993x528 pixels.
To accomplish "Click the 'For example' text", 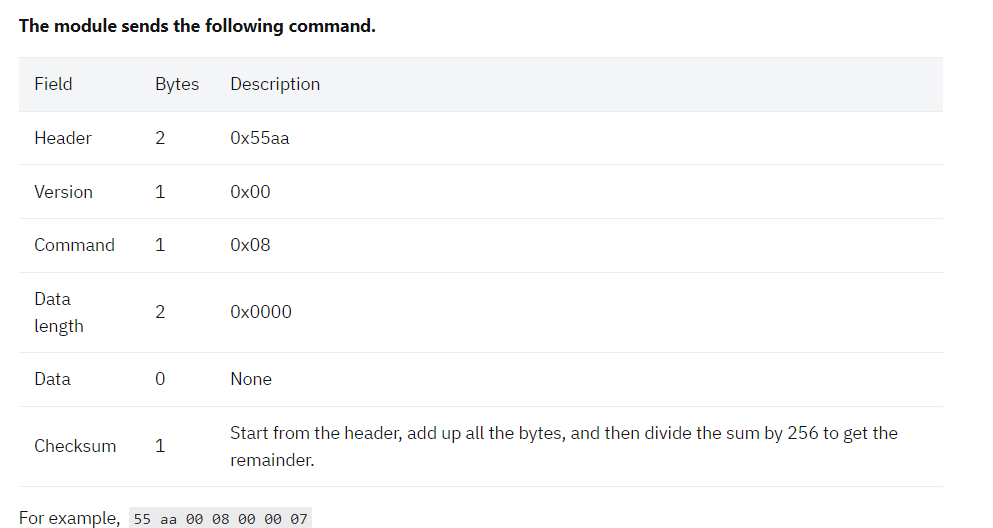I will pyautogui.click(x=70, y=518).
